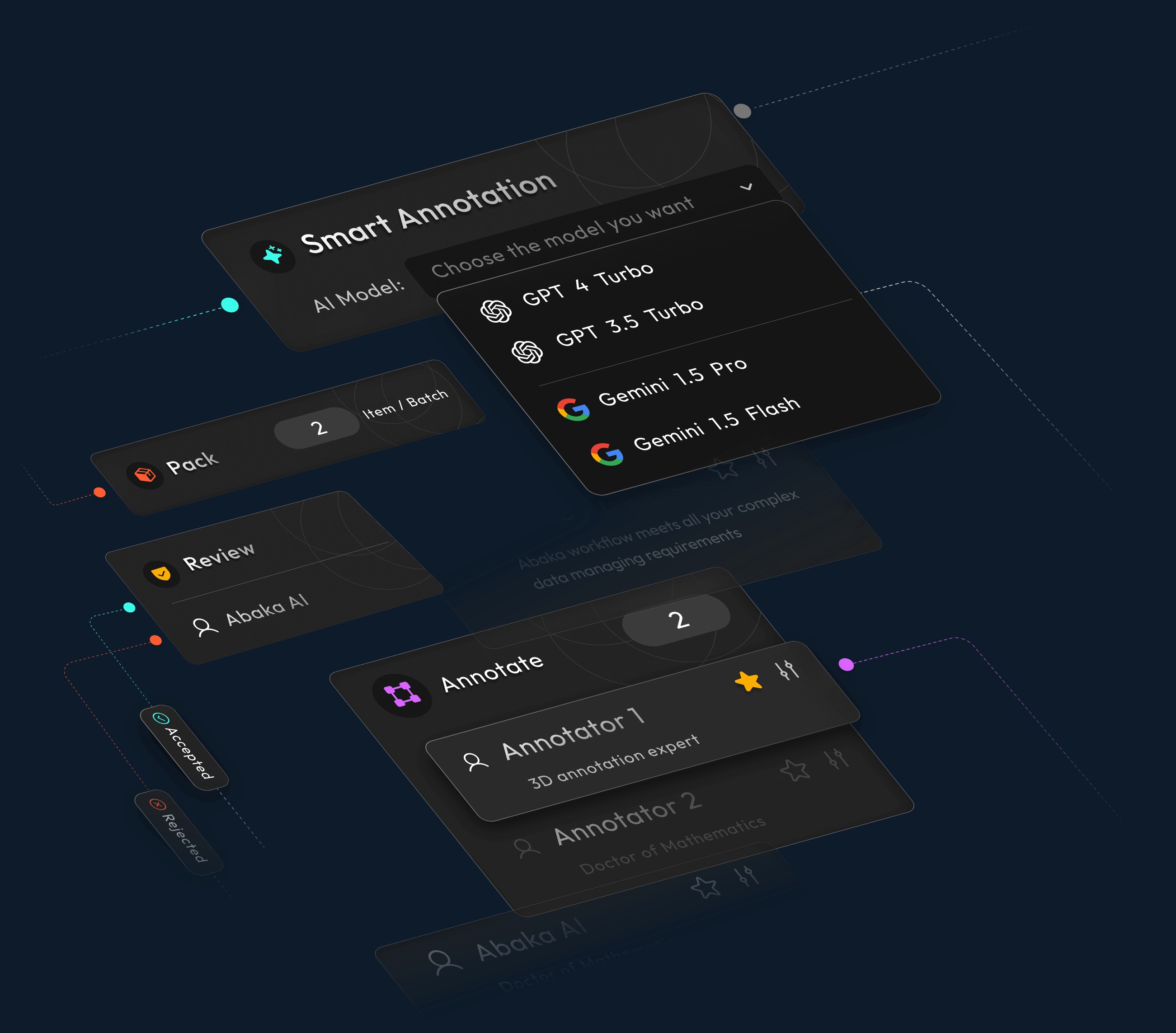The image size is (1176, 1033).
Task: Click the red cross icon in Rejected pill
Action: point(157,804)
